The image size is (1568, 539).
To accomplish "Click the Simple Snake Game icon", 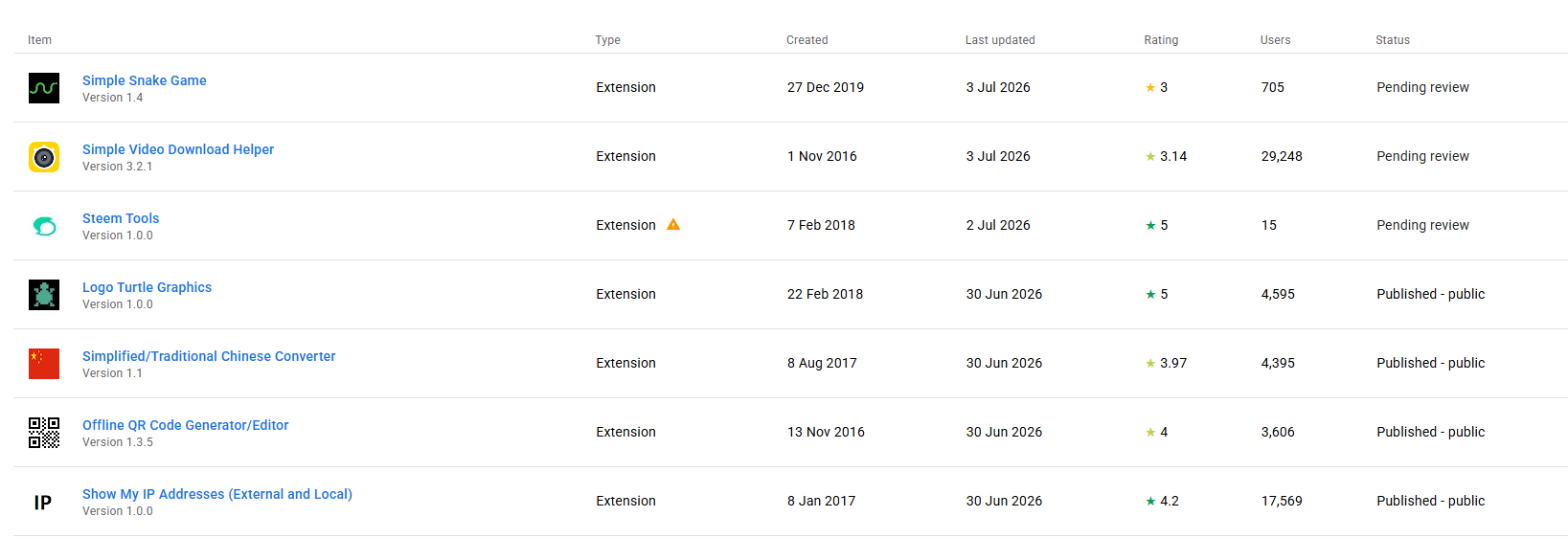I will [44, 88].
